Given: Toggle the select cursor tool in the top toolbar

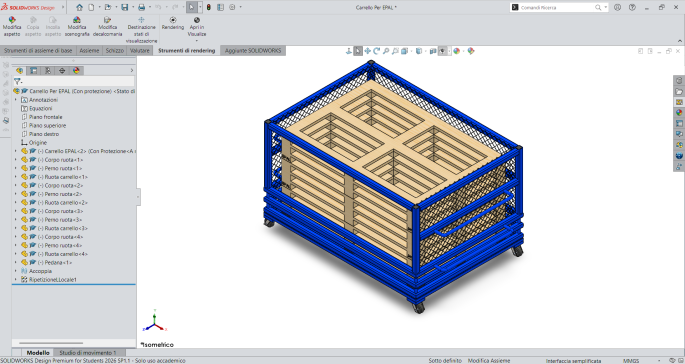Looking at the screenshot, I should (x=191, y=7).
